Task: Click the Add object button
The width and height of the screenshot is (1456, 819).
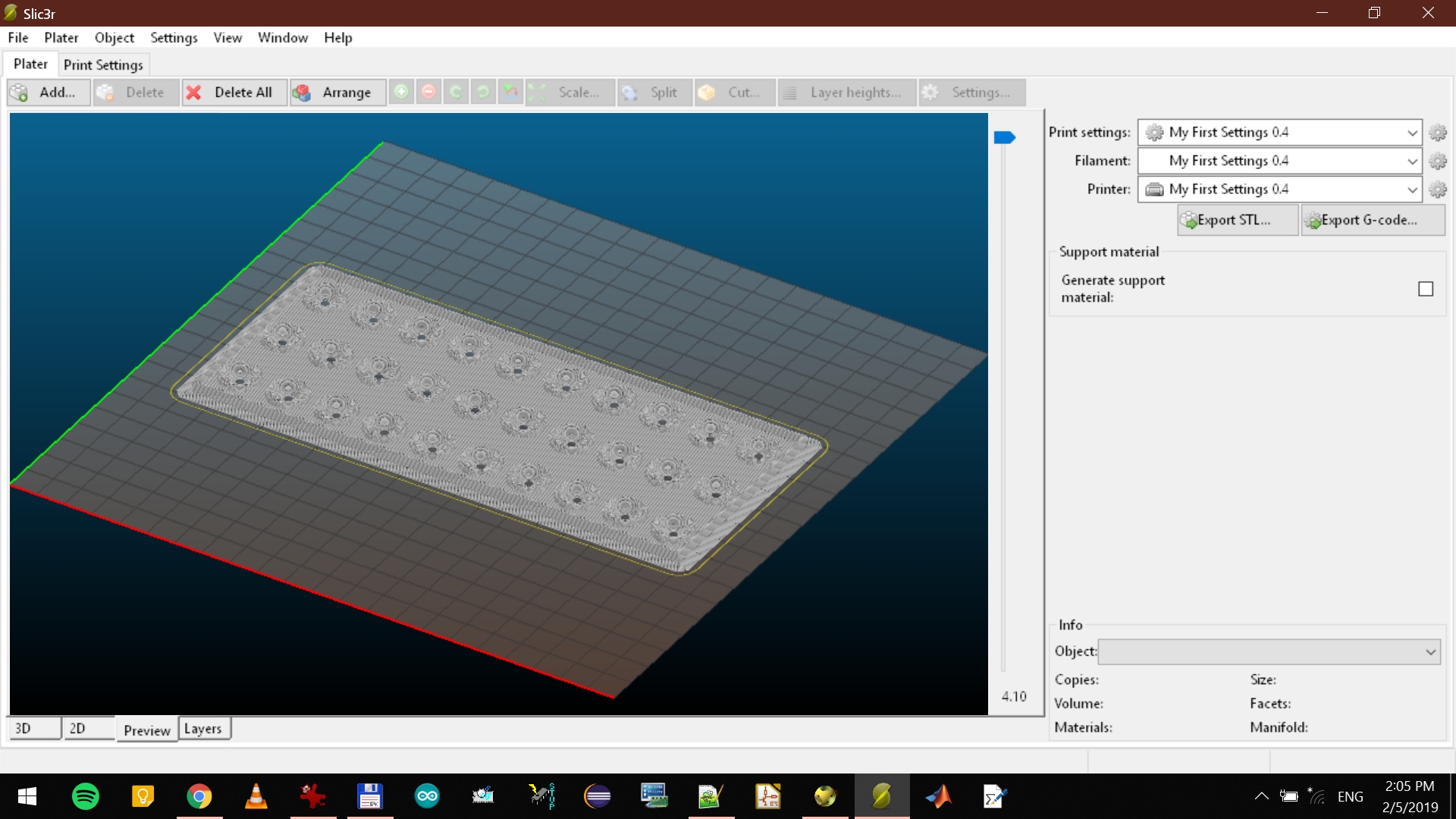Action: pyautogui.click(x=46, y=92)
